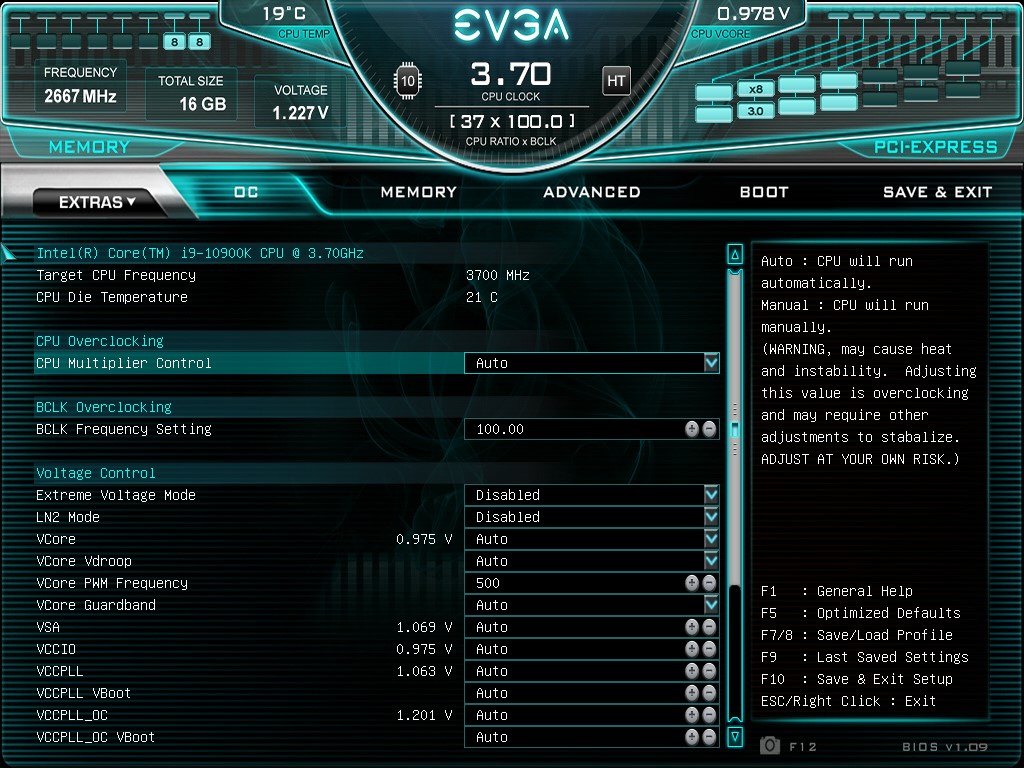
Task: Decrease BCLK Frequency Setting with the minus button
Action: pos(709,429)
